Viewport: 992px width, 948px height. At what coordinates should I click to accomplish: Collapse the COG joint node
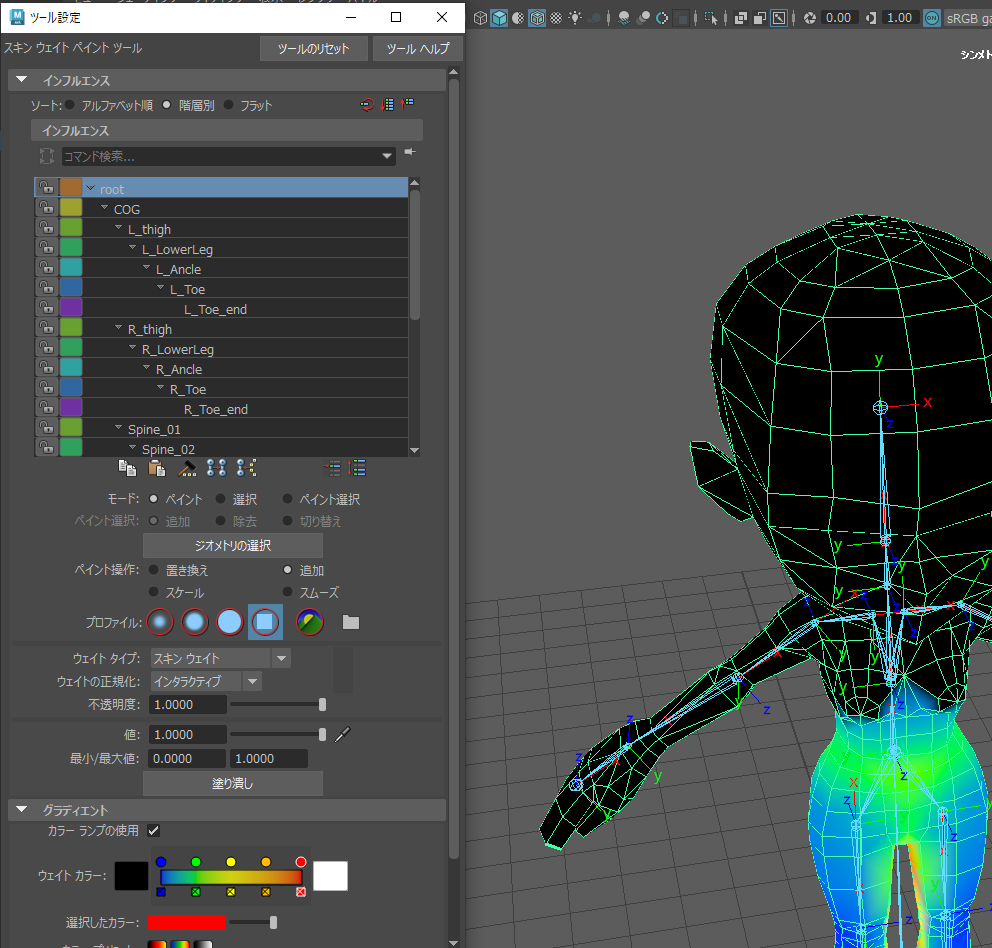pyautogui.click(x=104, y=207)
